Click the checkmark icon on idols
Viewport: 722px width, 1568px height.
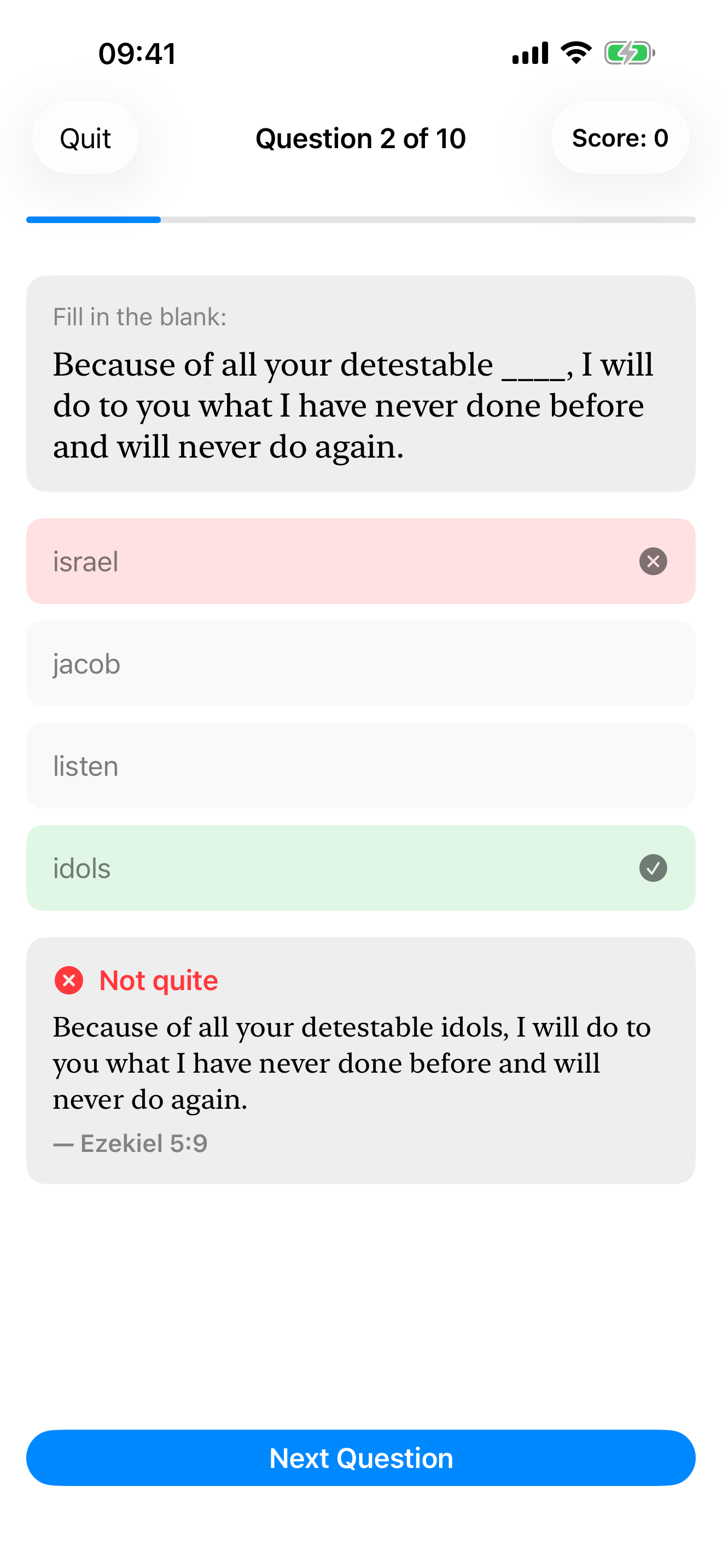pos(653,868)
